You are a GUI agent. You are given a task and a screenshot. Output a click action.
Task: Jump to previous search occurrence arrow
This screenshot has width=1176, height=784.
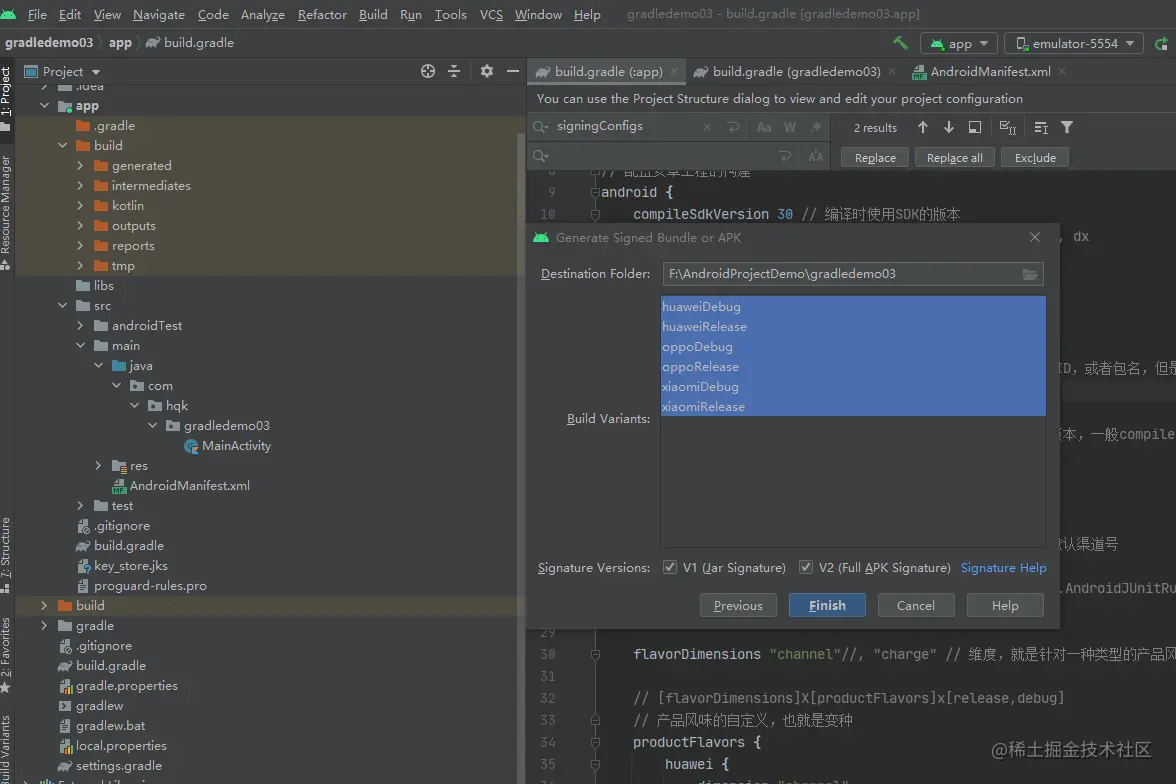922,128
